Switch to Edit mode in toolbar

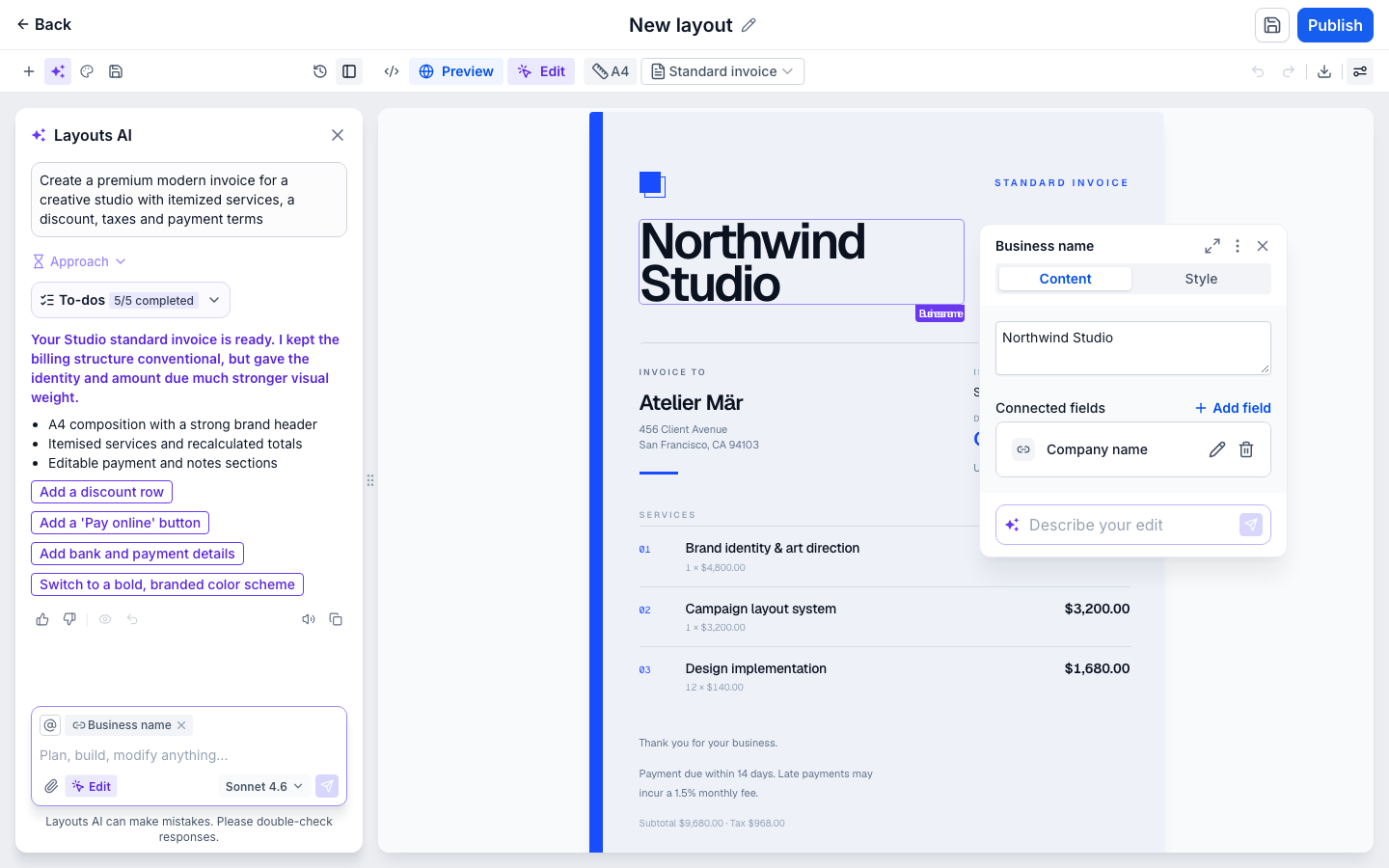coord(541,71)
